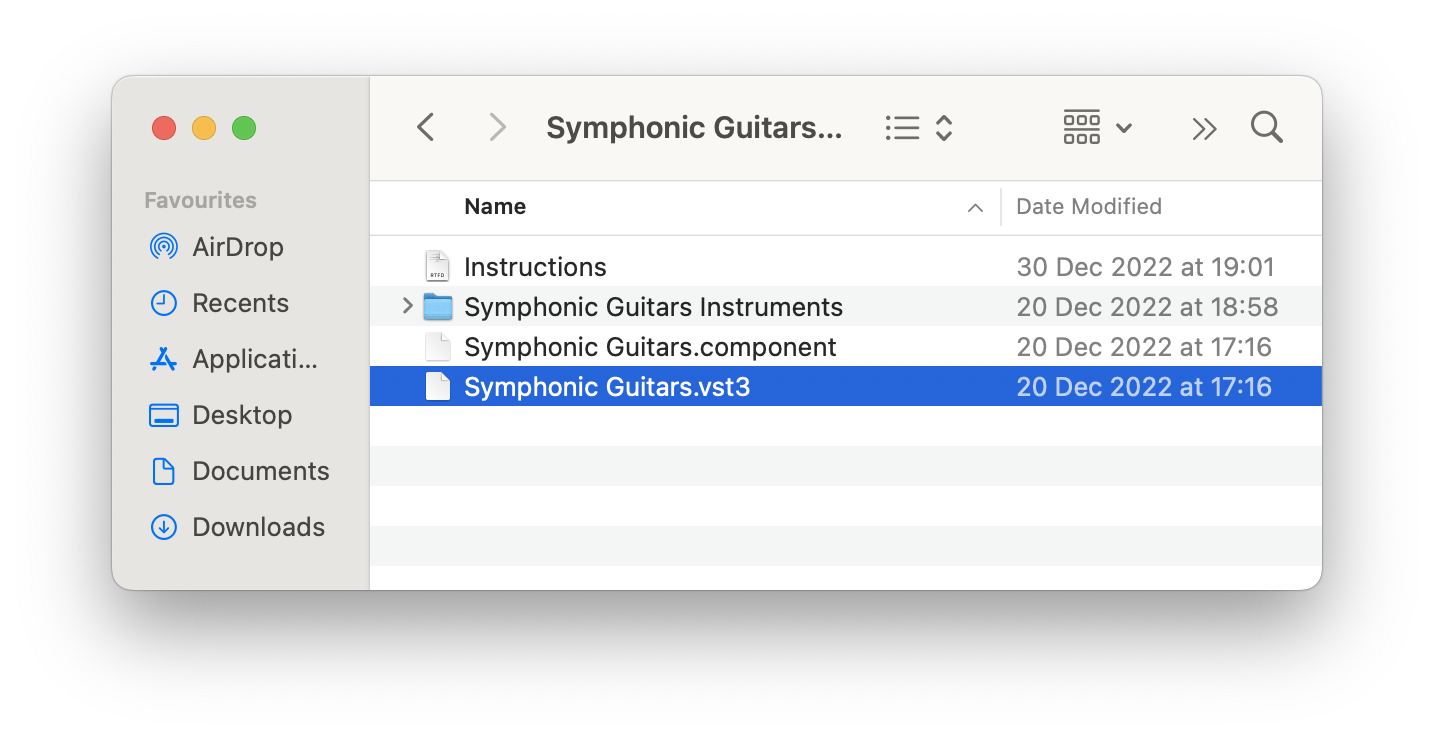Image resolution: width=1434 pixels, height=738 pixels.
Task: Show more toolbar items chevrons
Action: pyautogui.click(x=1204, y=128)
